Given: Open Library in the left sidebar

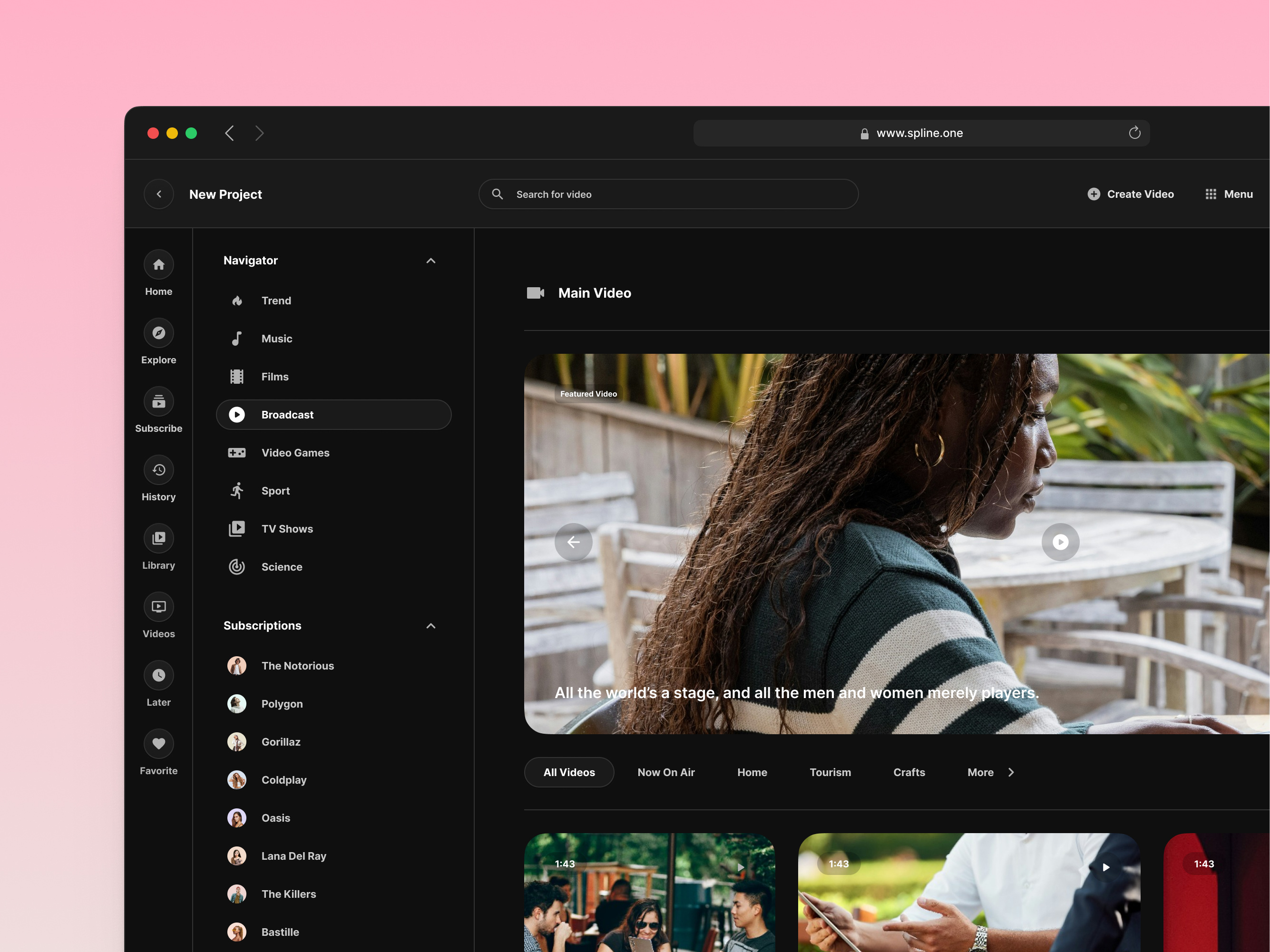Looking at the screenshot, I should point(158,538).
